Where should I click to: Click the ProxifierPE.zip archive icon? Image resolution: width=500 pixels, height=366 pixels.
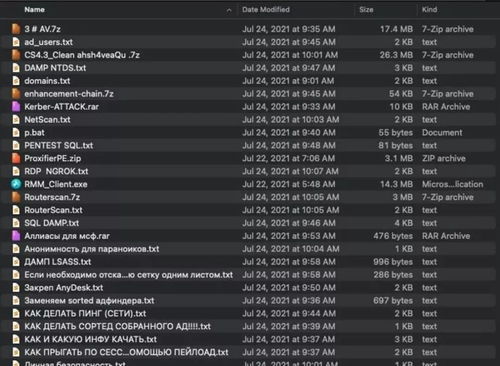[16, 158]
